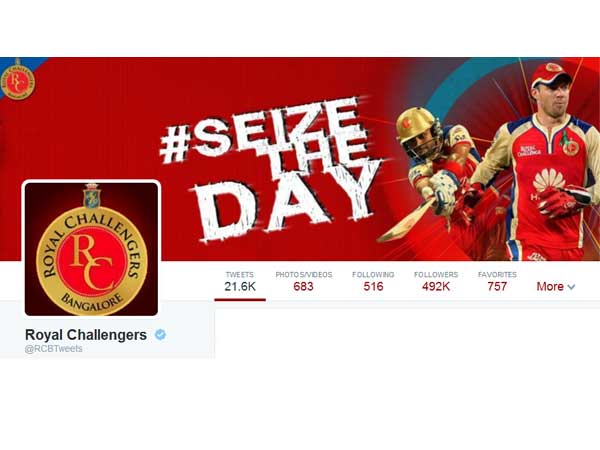
Task: Click the 516 following number
Action: 373,287
